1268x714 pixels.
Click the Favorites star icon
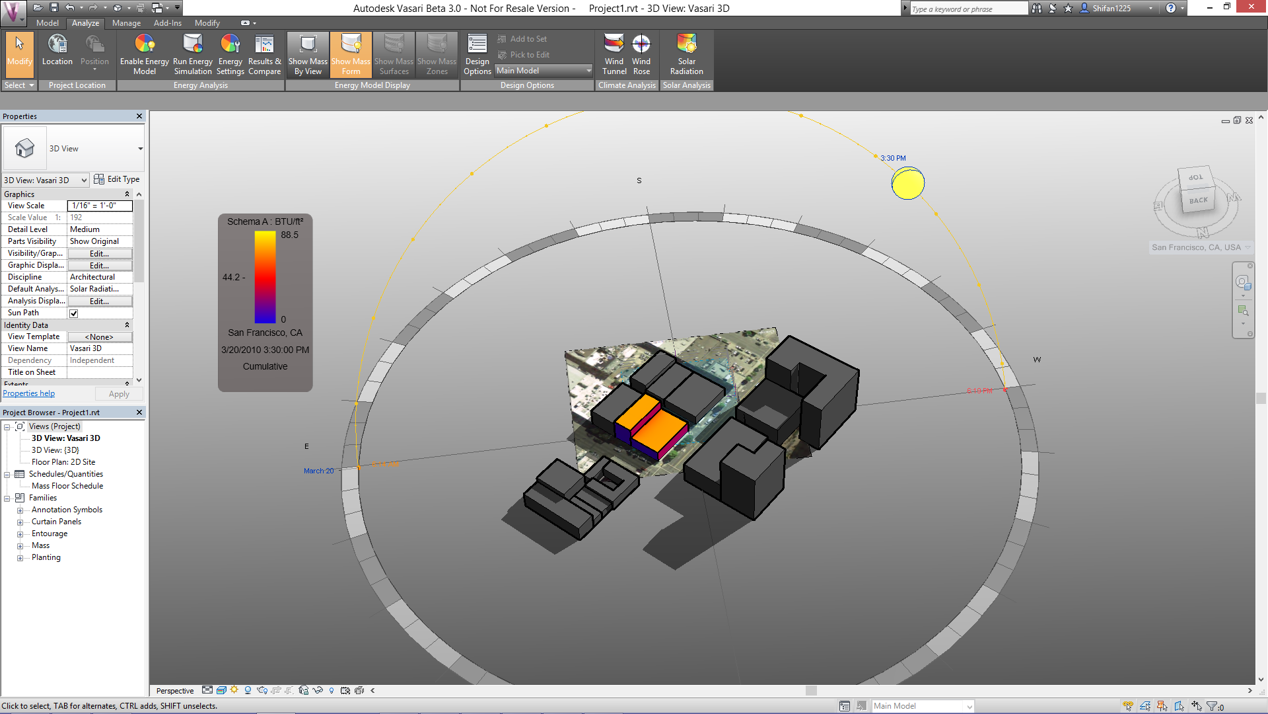pos(1068,8)
